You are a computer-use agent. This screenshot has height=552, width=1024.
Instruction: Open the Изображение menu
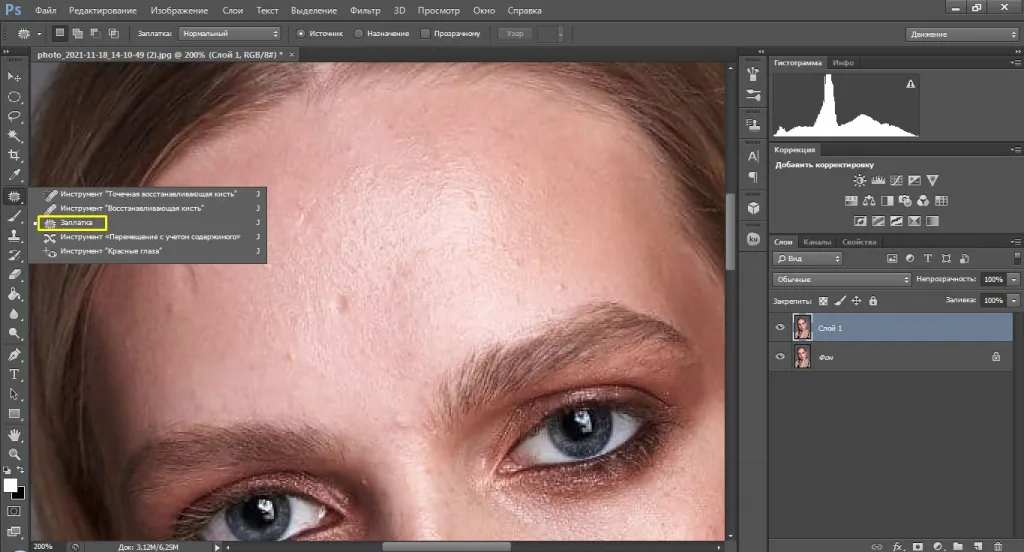tap(180, 10)
